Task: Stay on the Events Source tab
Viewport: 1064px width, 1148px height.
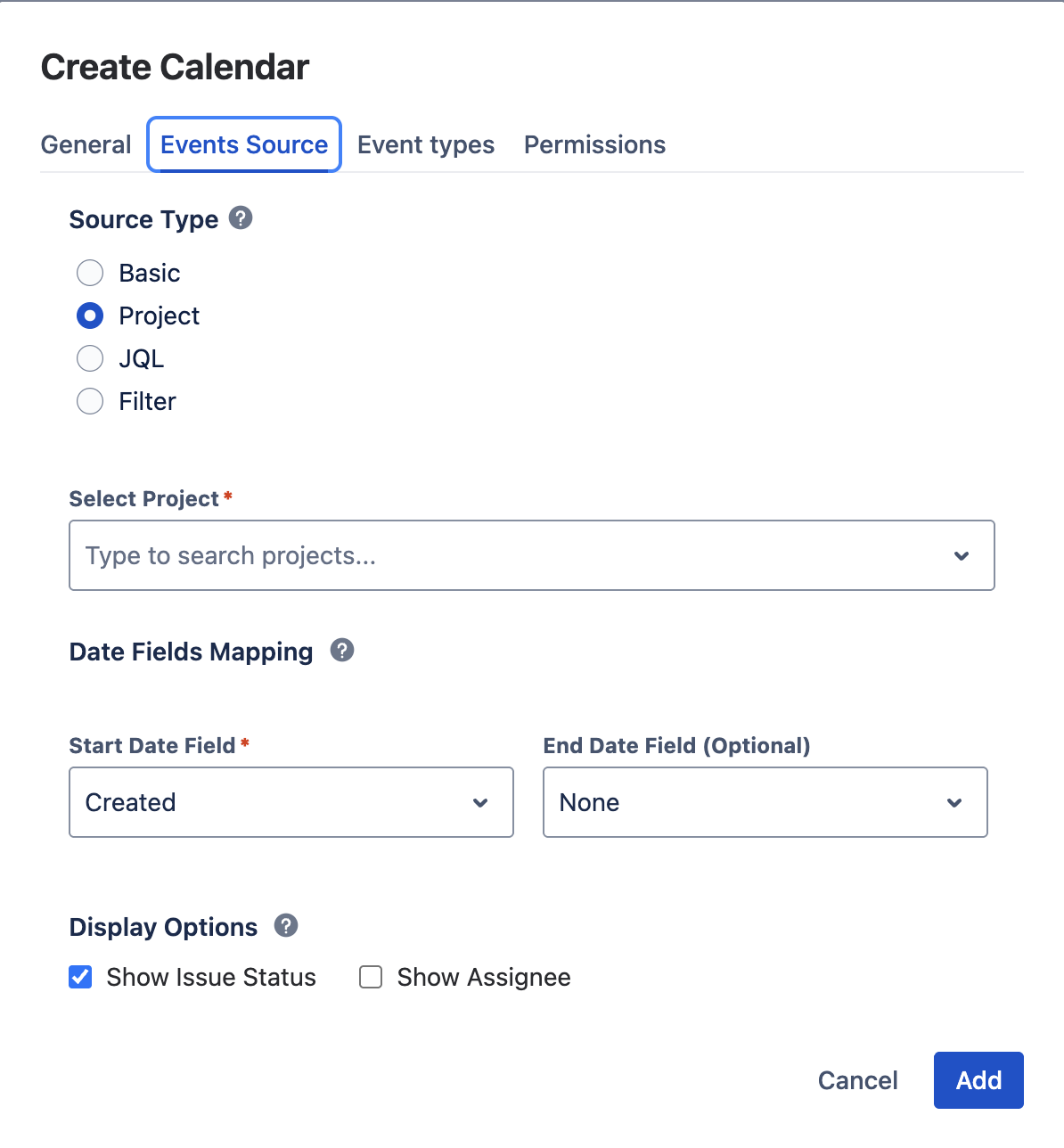Action: (x=243, y=143)
